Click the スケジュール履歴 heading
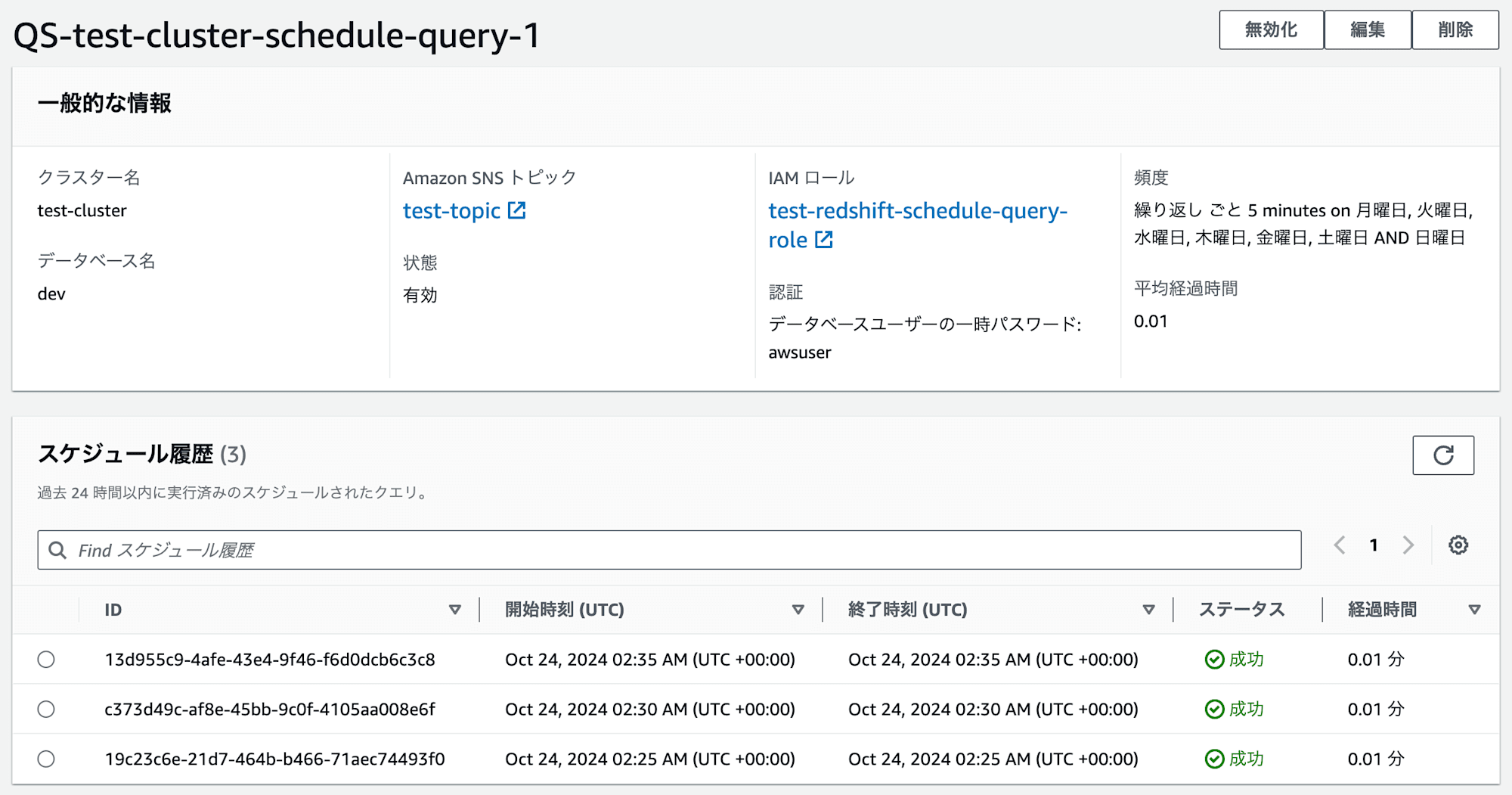Screen dimensions: 1512x795 click(125, 454)
